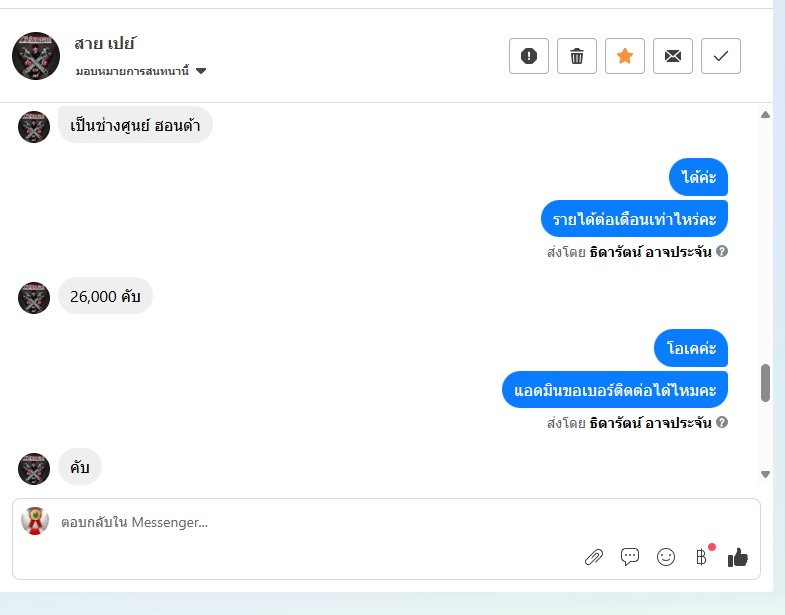The width and height of the screenshot is (785, 615).
Task: Click scrollbar down arrow in chat
Action: (765, 474)
